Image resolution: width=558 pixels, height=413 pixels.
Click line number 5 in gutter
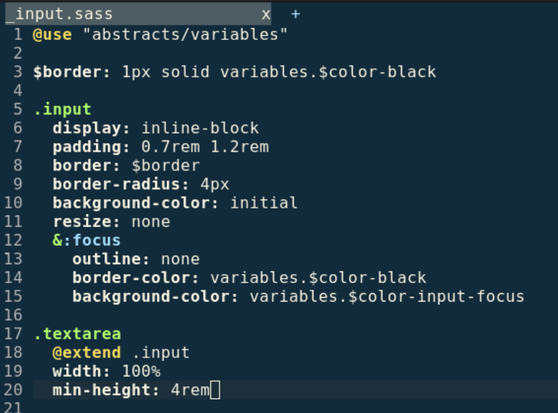17,109
